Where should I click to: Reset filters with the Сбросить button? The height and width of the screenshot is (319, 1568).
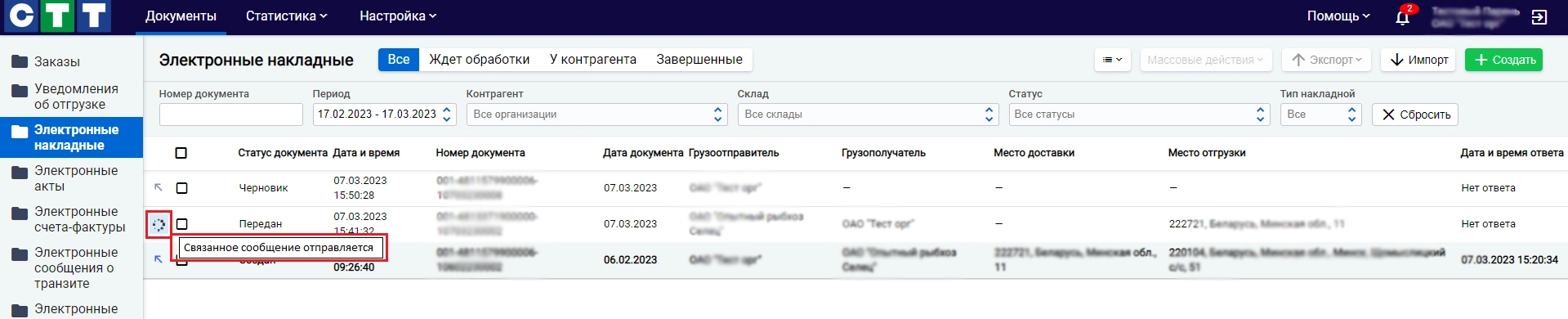coord(1415,115)
